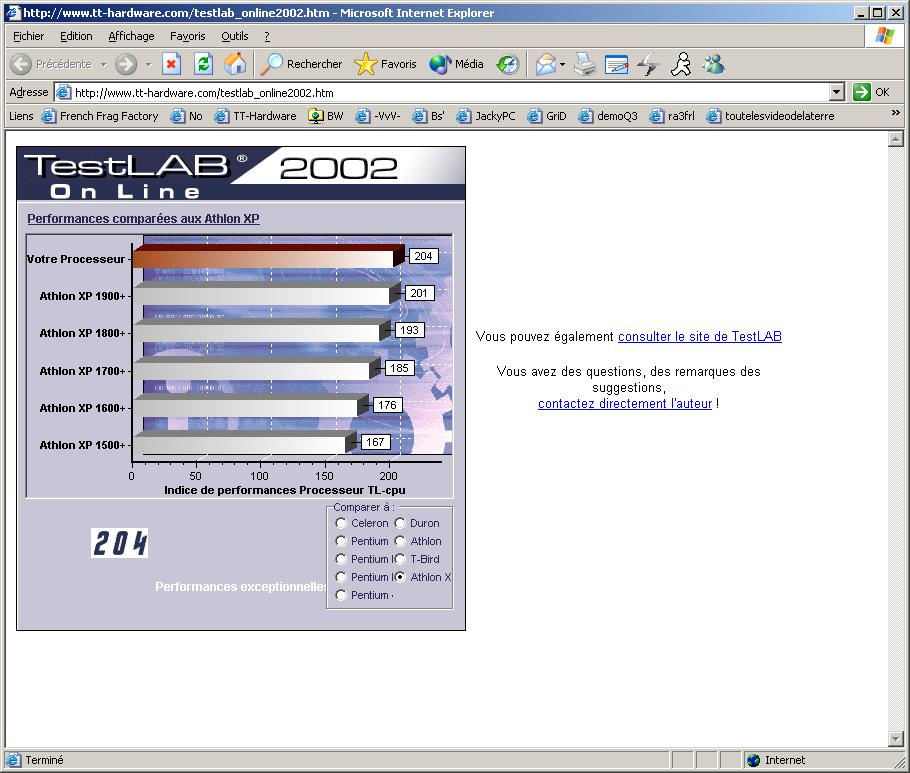Select the Duron radio button
910x773 pixels.
400,523
